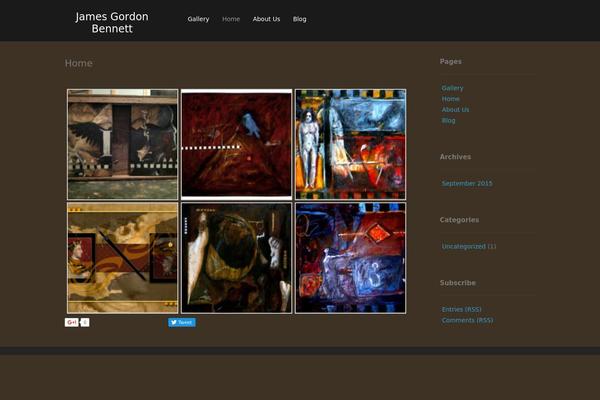Open Home link in Pages sidebar
The height and width of the screenshot is (400, 600).
[450, 99]
